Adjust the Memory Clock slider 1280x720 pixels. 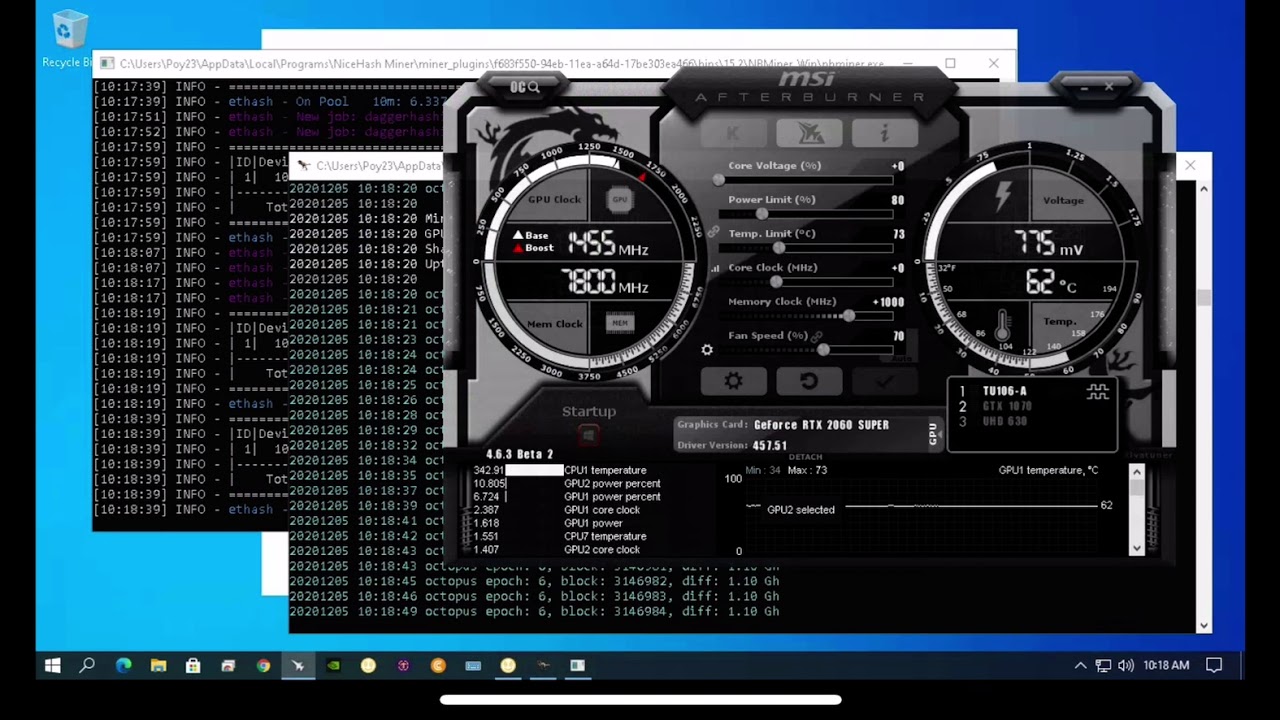point(806,316)
